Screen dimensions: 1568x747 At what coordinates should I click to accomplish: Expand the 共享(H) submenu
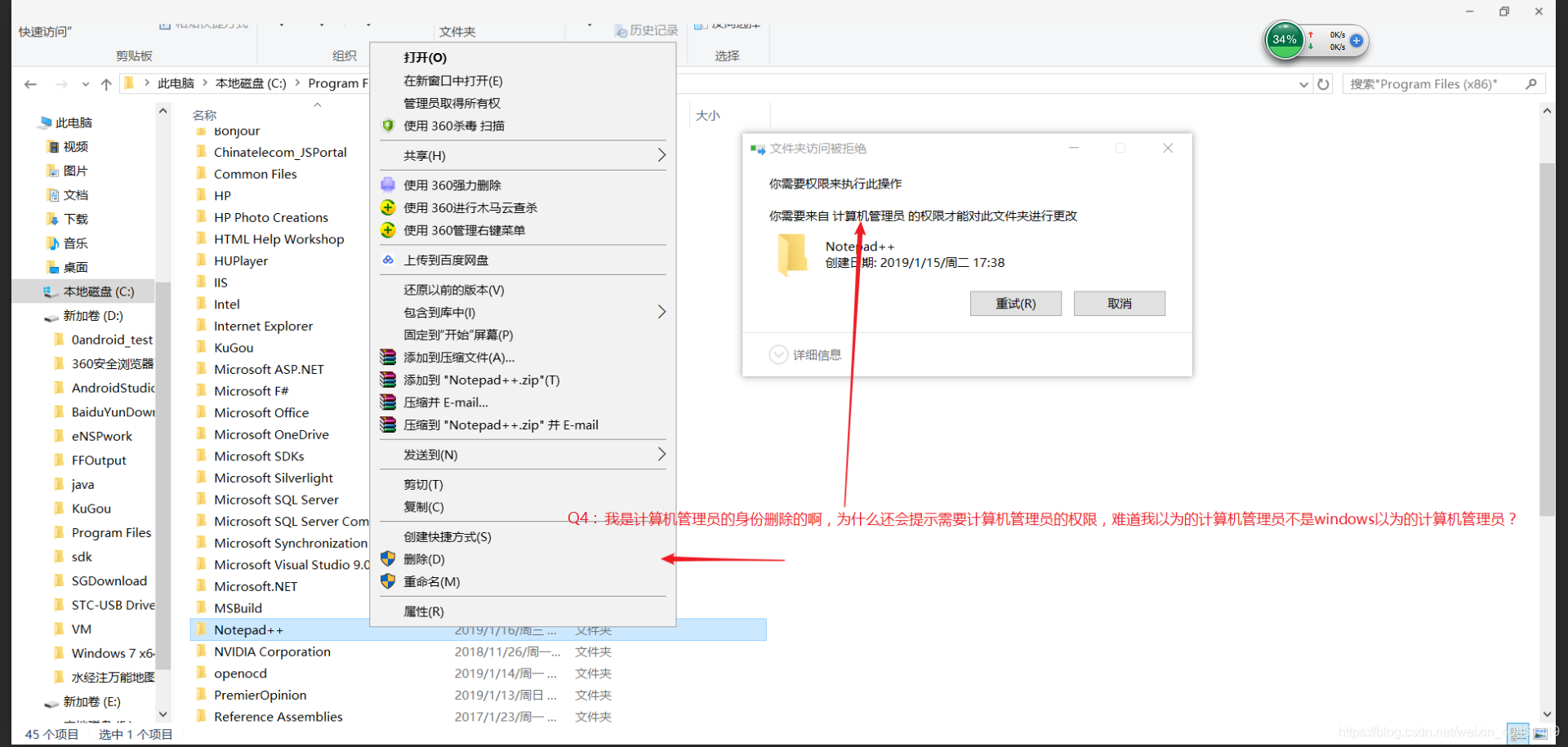click(661, 155)
